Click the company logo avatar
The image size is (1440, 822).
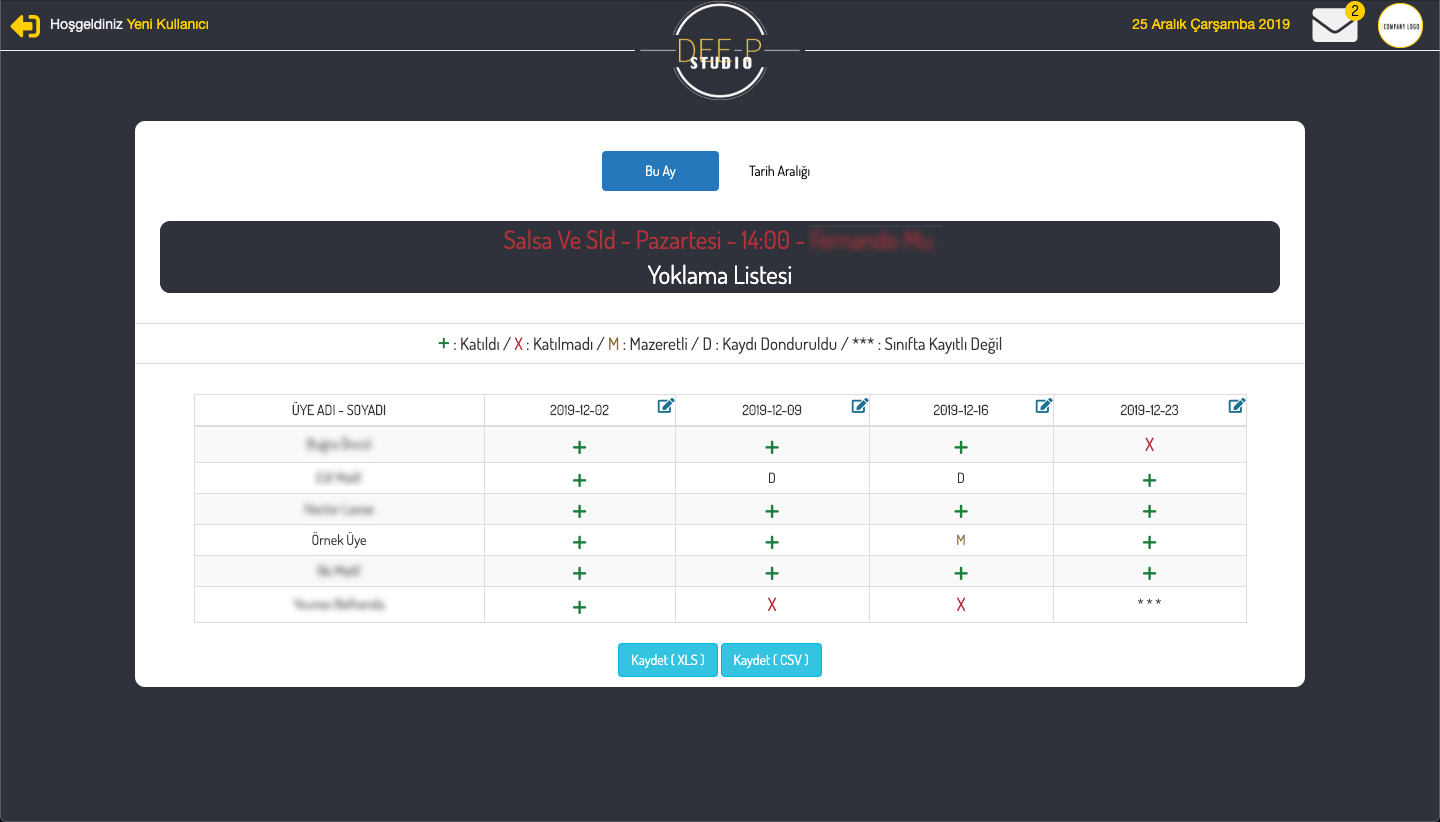point(1400,26)
